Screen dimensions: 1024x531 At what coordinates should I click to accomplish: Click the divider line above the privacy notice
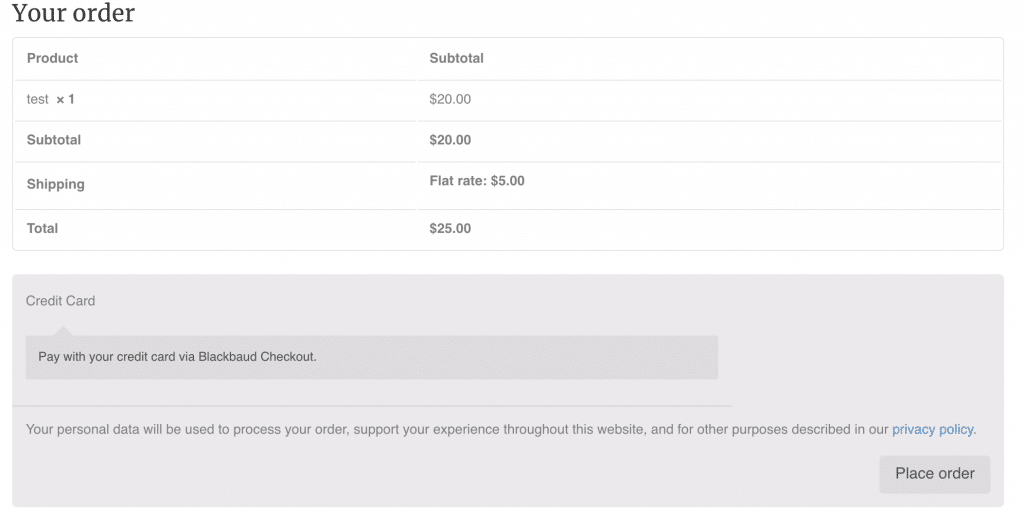(x=372, y=406)
